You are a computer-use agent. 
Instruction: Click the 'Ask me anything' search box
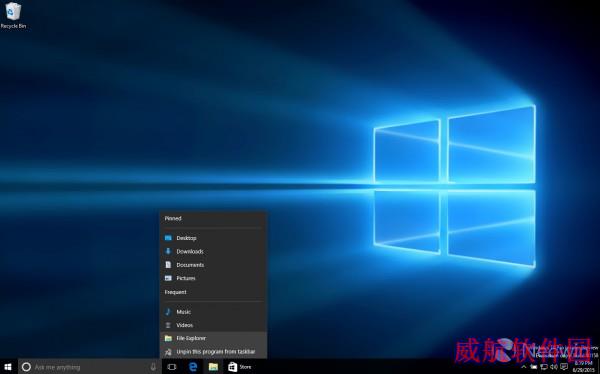pyautogui.click(x=90, y=367)
